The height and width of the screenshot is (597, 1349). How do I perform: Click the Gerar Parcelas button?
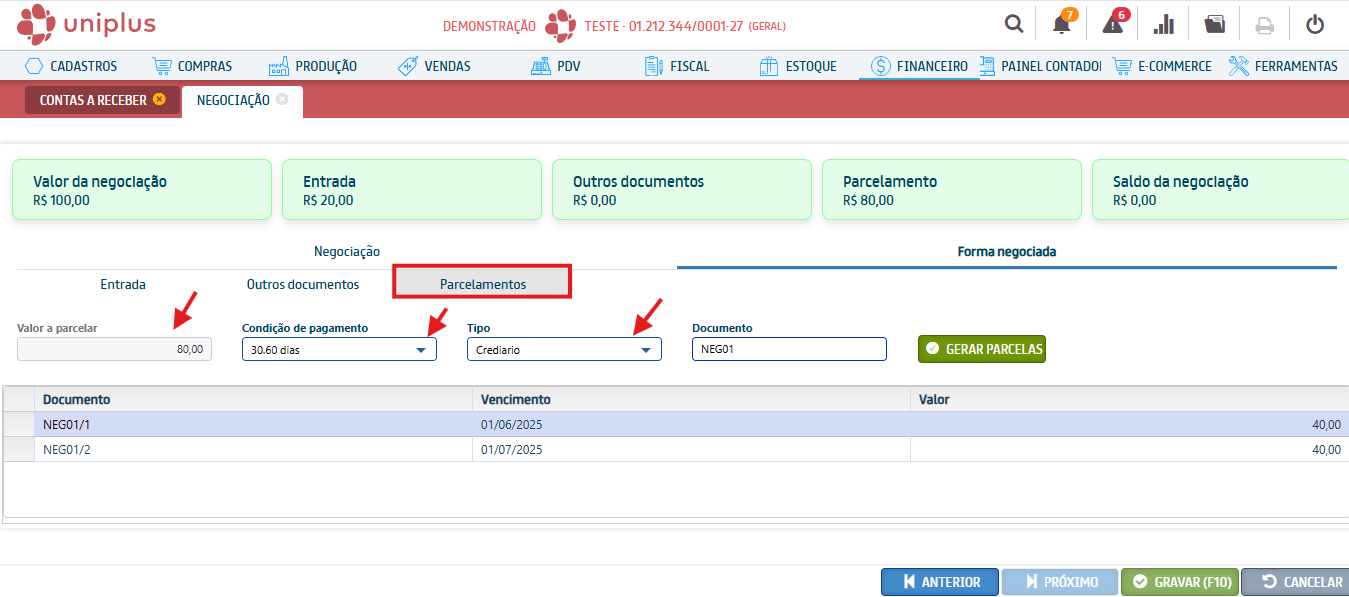pyautogui.click(x=982, y=349)
